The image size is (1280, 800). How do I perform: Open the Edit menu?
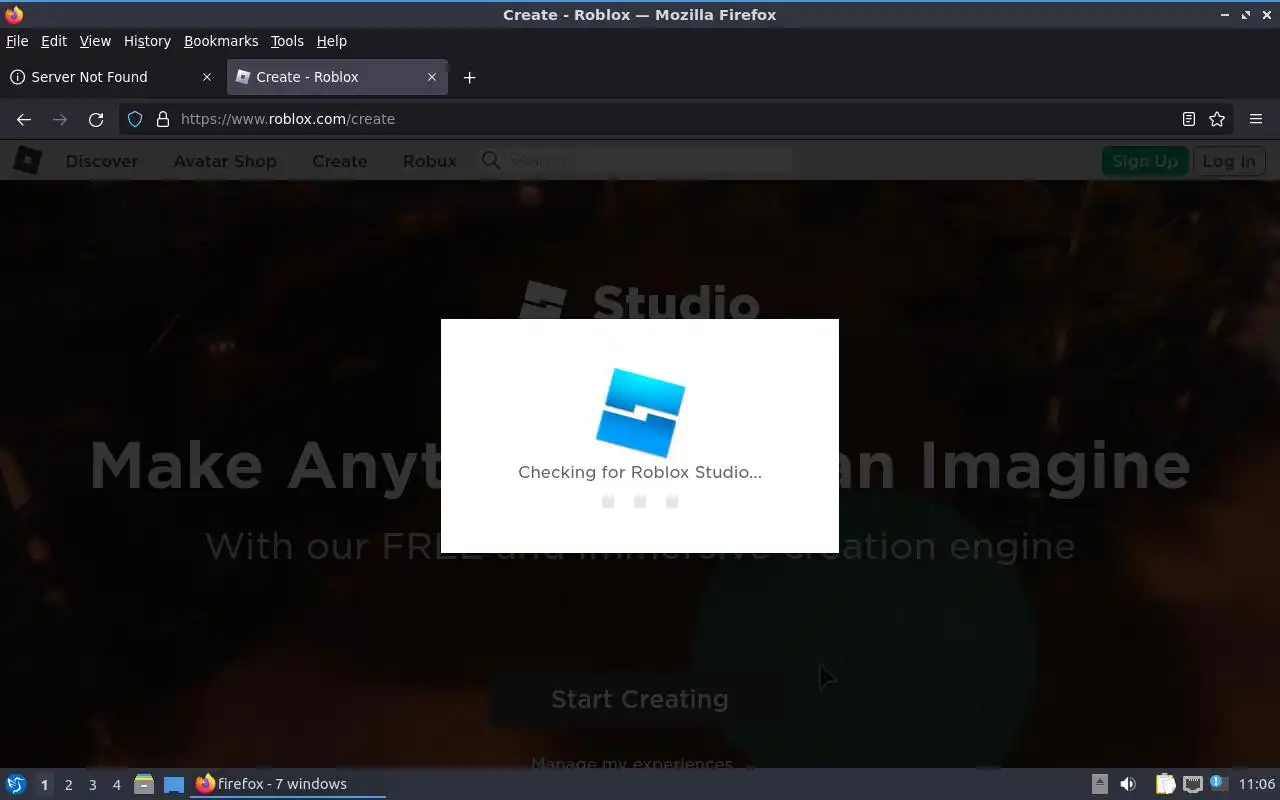pos(54,41)
